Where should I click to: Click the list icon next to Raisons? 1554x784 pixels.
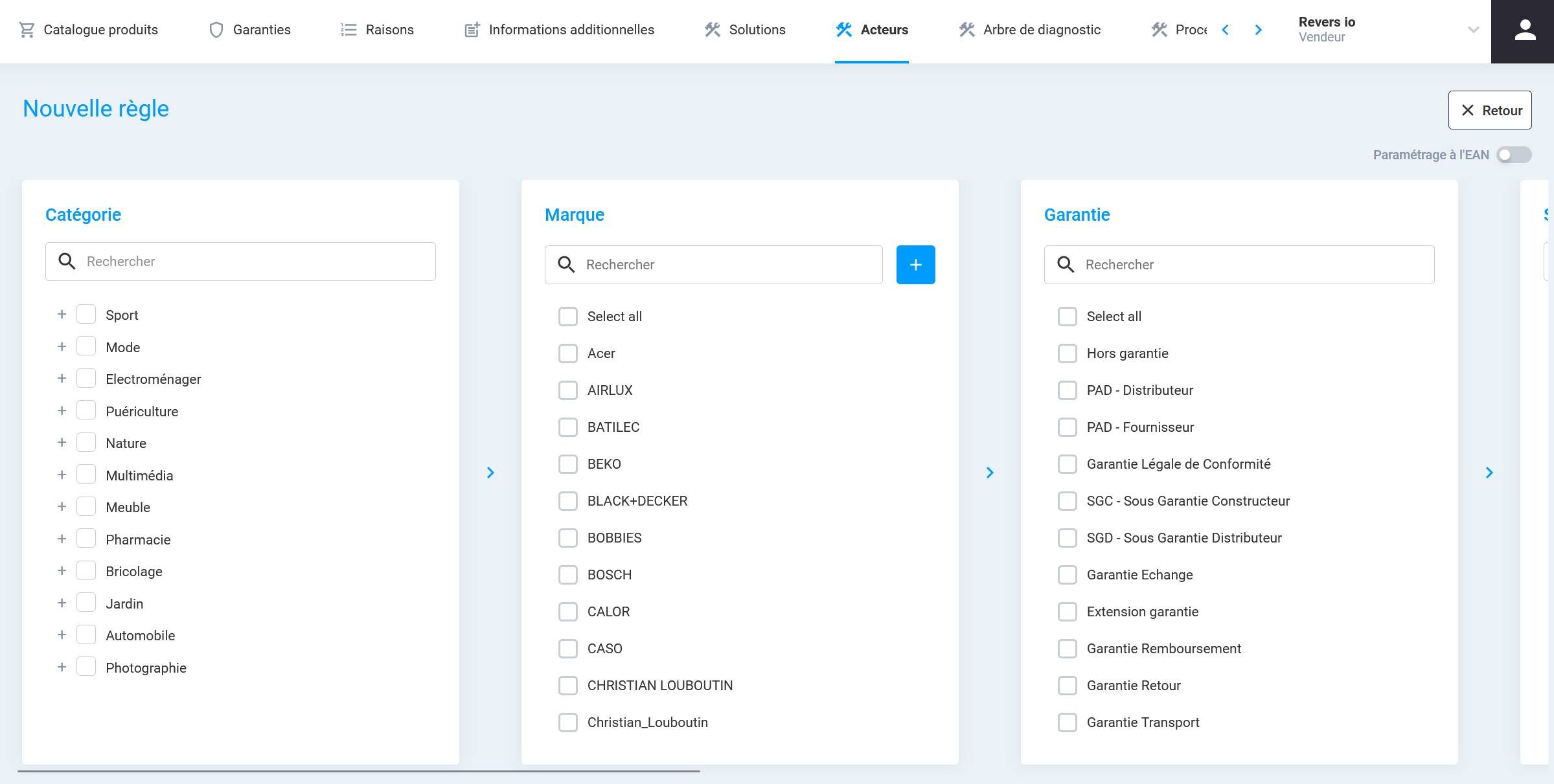[x=349, y=30]
